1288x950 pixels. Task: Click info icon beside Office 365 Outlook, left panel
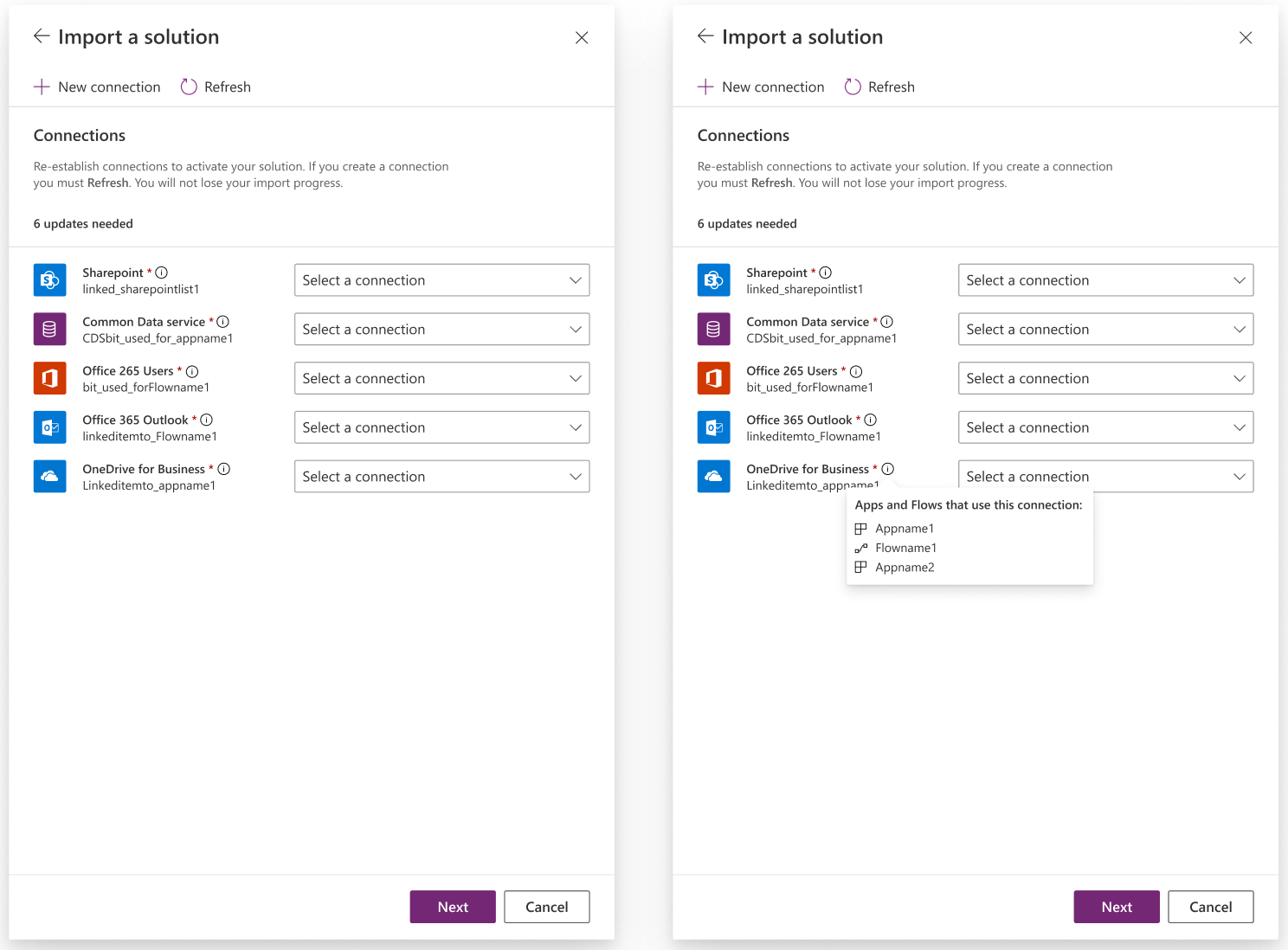click(207, 420)
